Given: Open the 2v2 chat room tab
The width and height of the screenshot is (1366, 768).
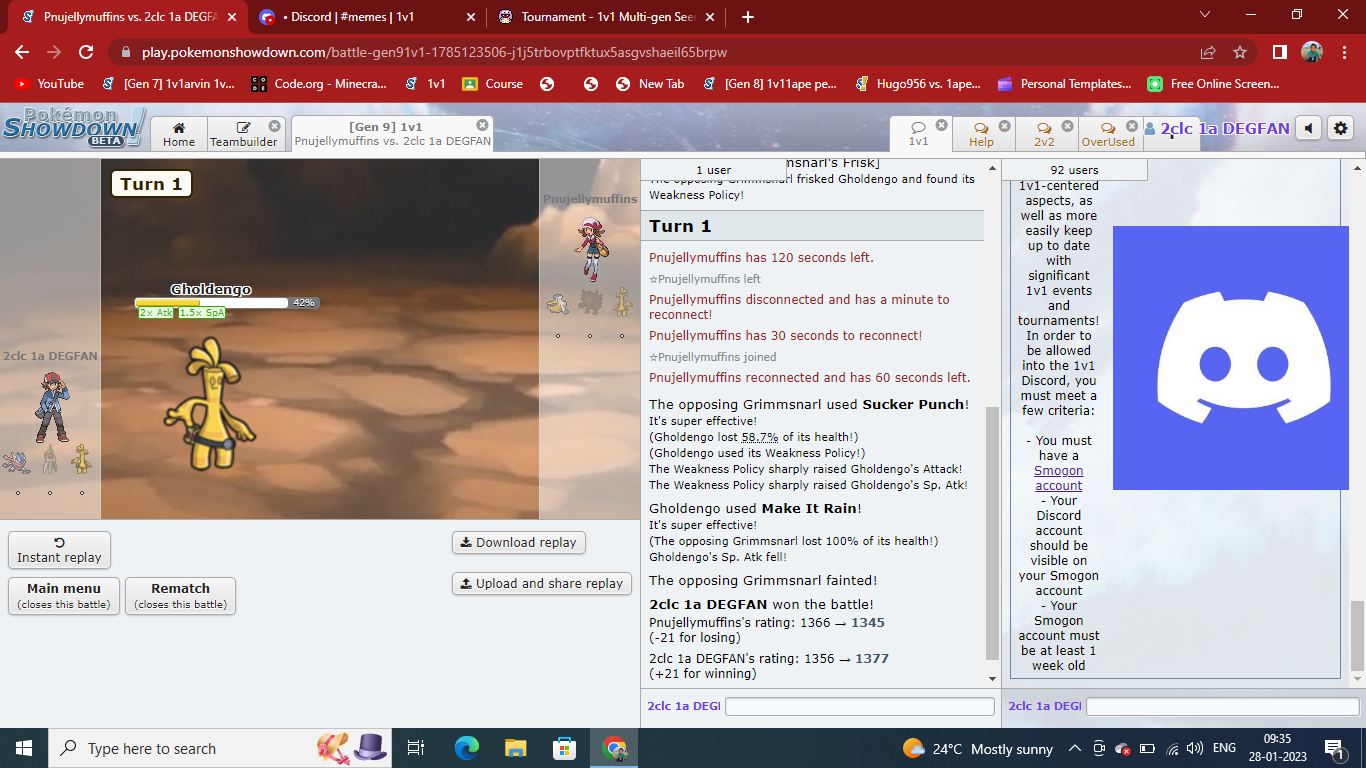Looking at the screenshot, I should (1045, 134).
